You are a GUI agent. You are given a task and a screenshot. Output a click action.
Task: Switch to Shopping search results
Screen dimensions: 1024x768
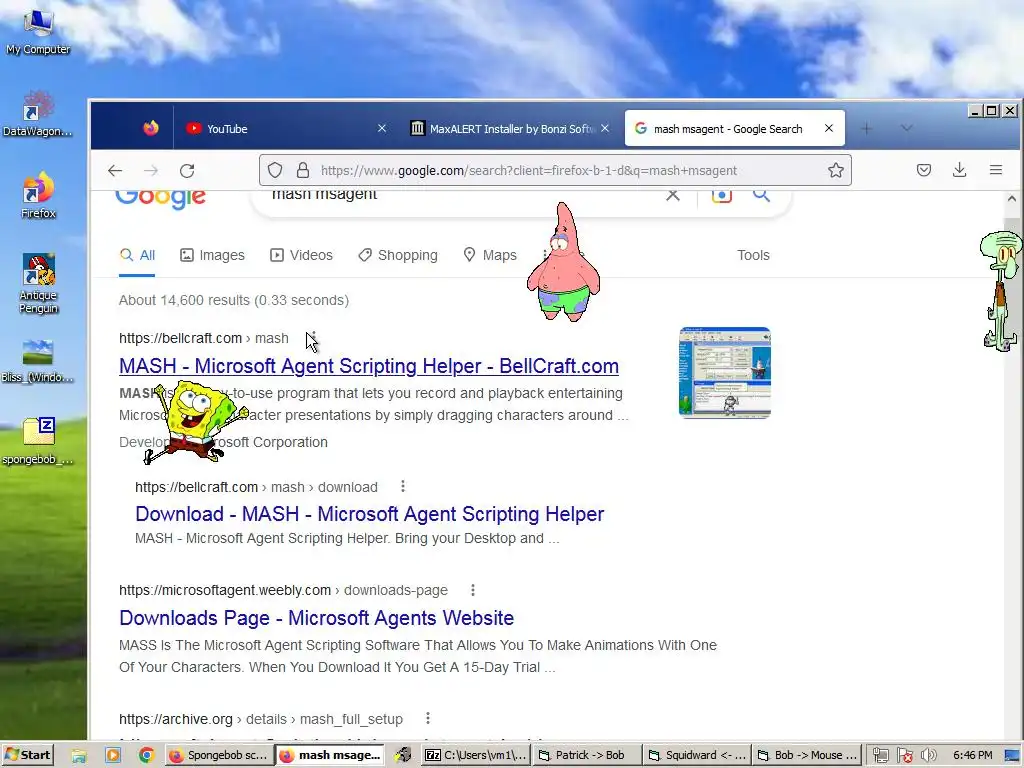[x=398, y=255]
